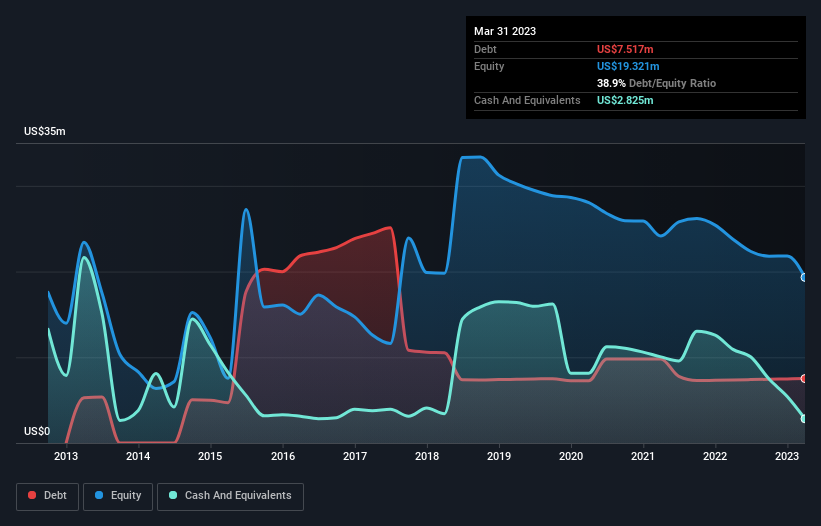Toggle the Debt legend button
This screenshot has width=821, height=526.
[47, 496]
